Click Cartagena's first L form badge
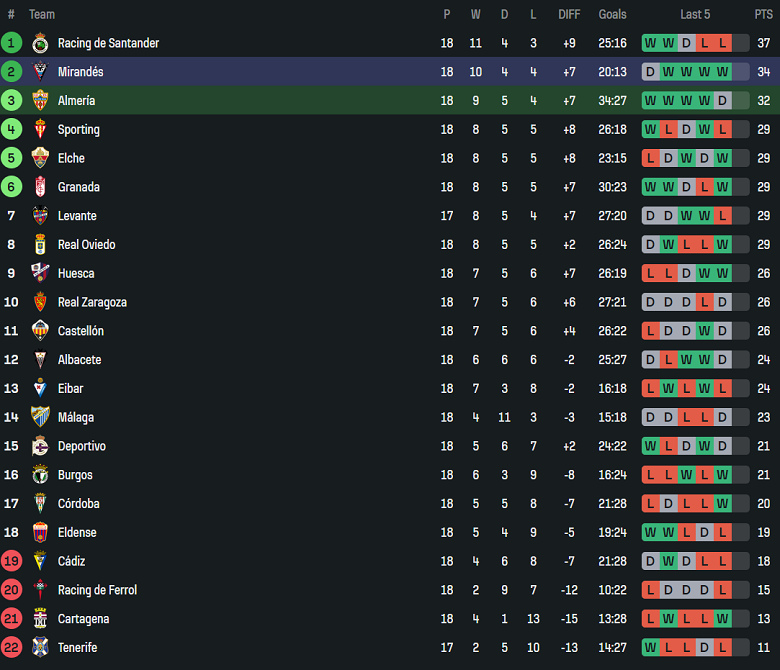Image resolution: width=780 pixels, height=670 pixels. (x=650, y=619)
